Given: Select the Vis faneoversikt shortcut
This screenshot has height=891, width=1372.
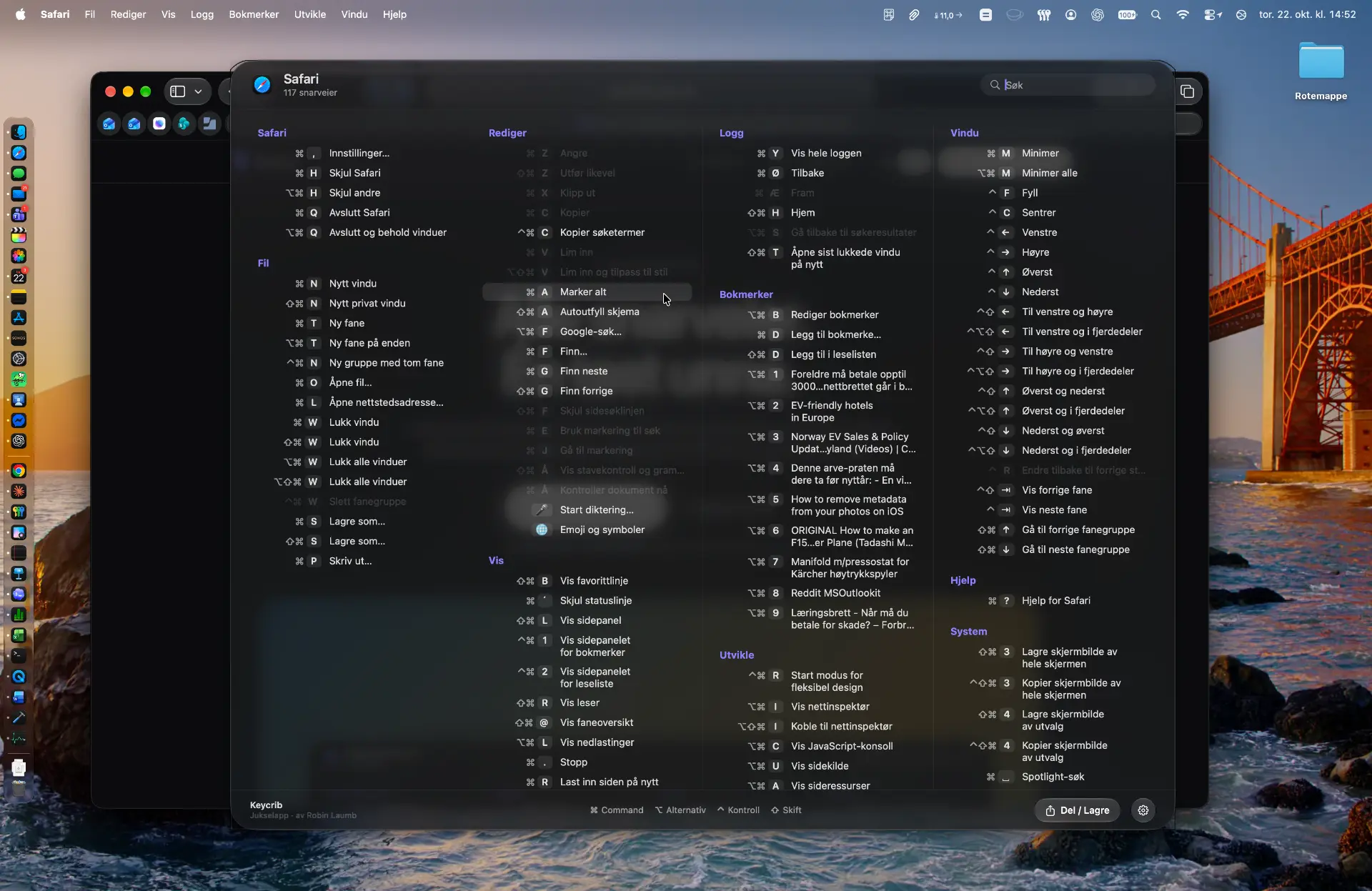Looking at the screenshot, I should [x=587, y=722].
